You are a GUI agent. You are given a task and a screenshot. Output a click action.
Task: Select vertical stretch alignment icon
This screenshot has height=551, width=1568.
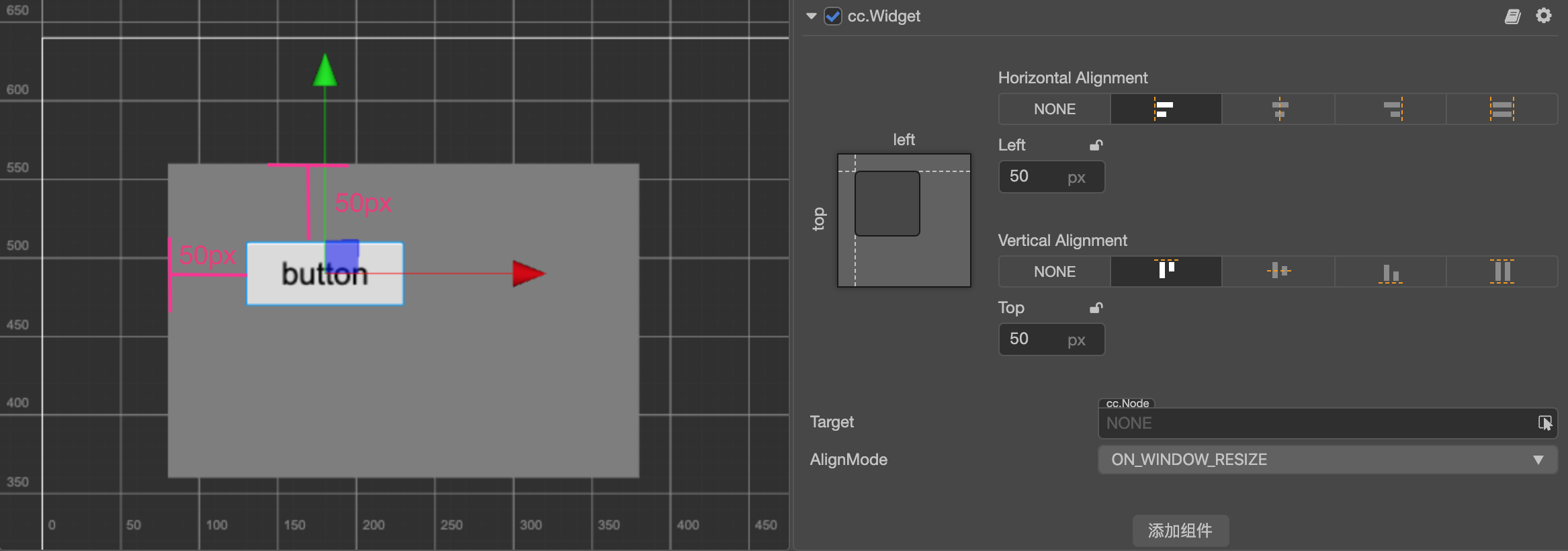click(x=1501, y=271)
